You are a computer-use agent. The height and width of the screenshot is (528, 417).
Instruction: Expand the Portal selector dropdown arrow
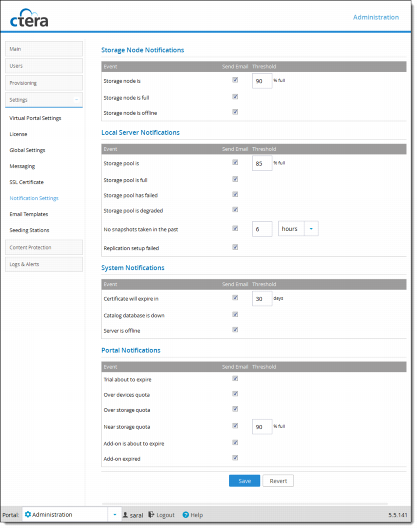[x=115, y=515]
